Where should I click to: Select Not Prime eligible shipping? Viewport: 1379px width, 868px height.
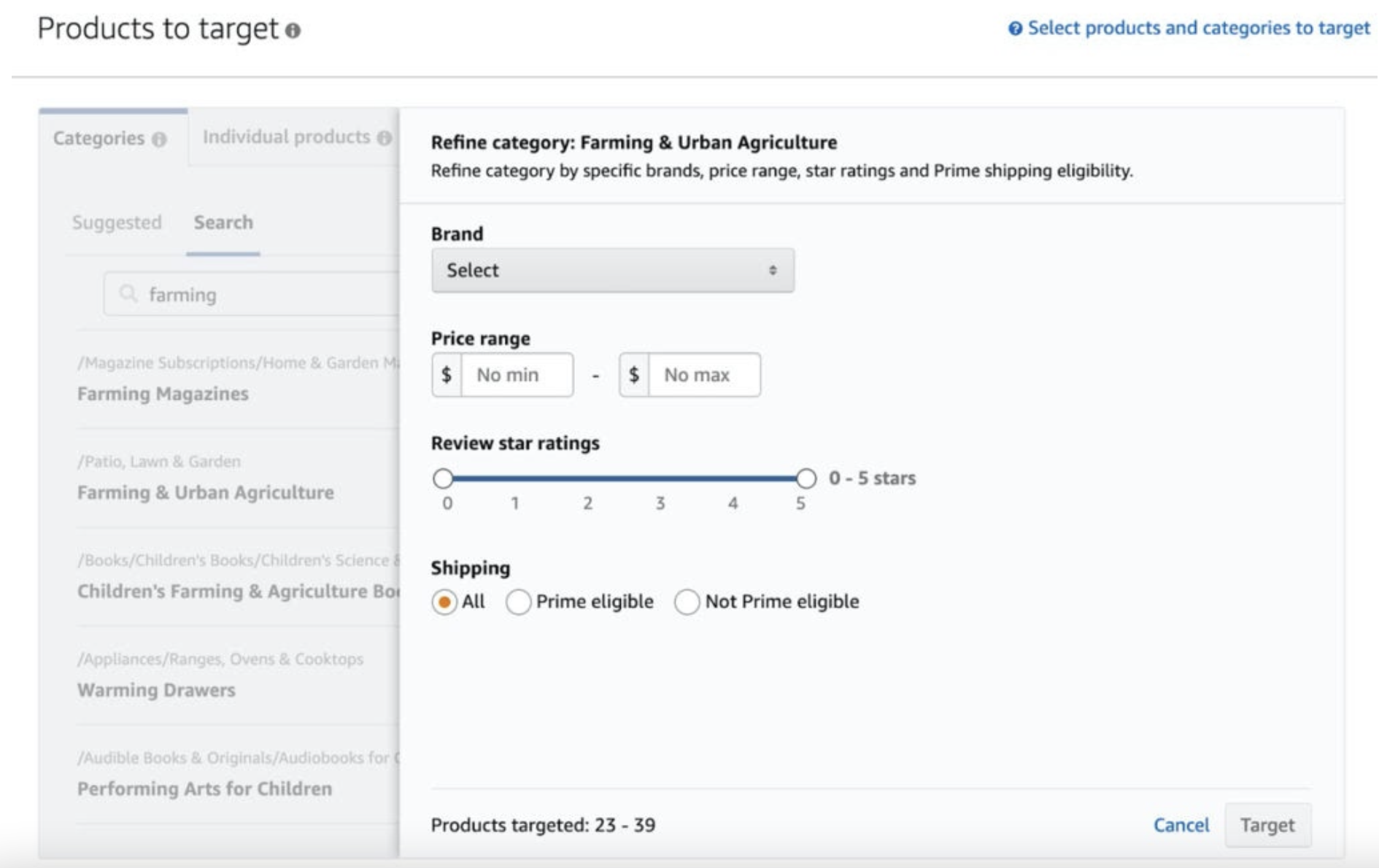click(x=687, y=602)
